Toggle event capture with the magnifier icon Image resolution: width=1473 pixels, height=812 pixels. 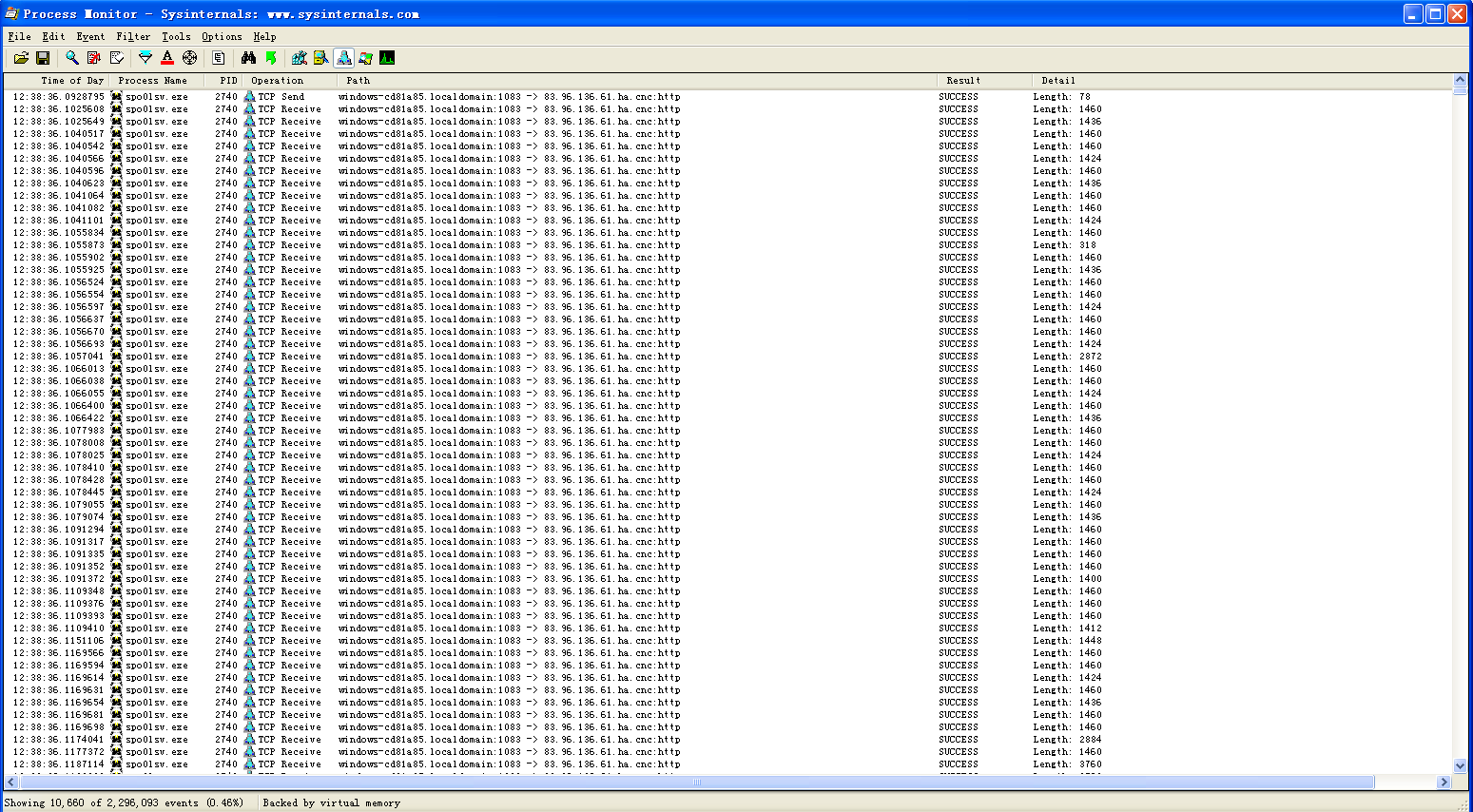[72, 58]
